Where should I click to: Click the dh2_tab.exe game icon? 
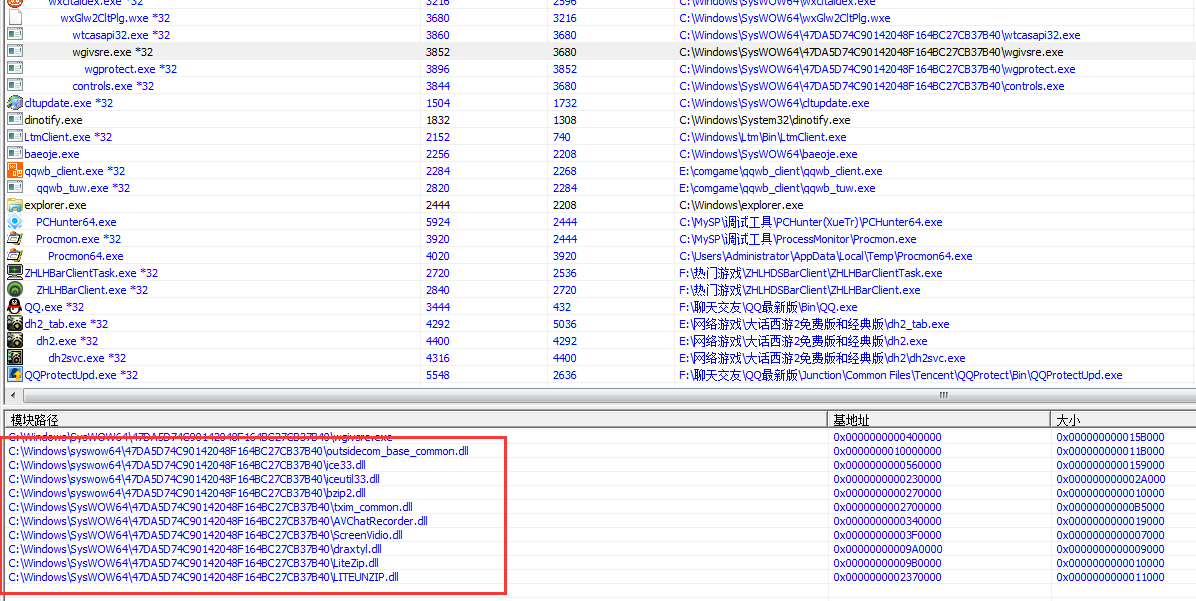coord(15,323)
